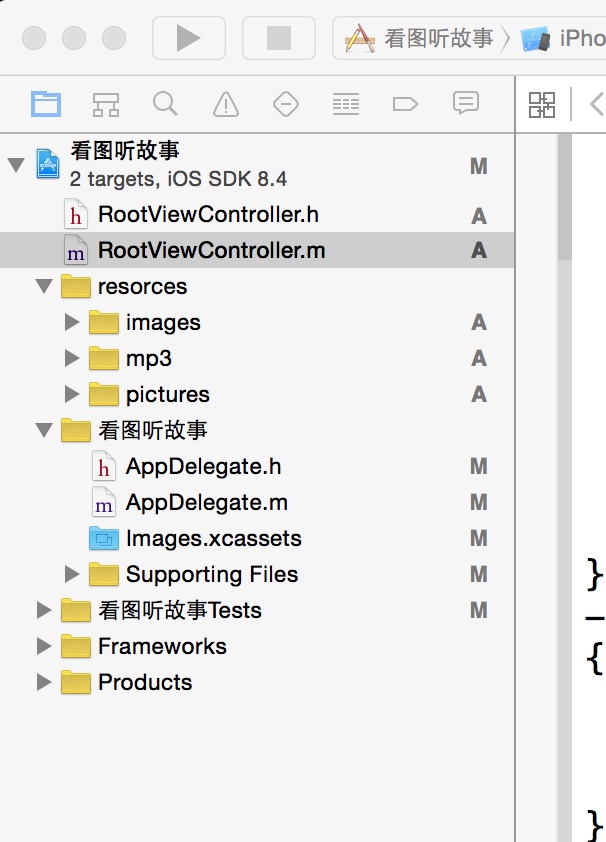Open AppDelegate.m

(207, 503)
